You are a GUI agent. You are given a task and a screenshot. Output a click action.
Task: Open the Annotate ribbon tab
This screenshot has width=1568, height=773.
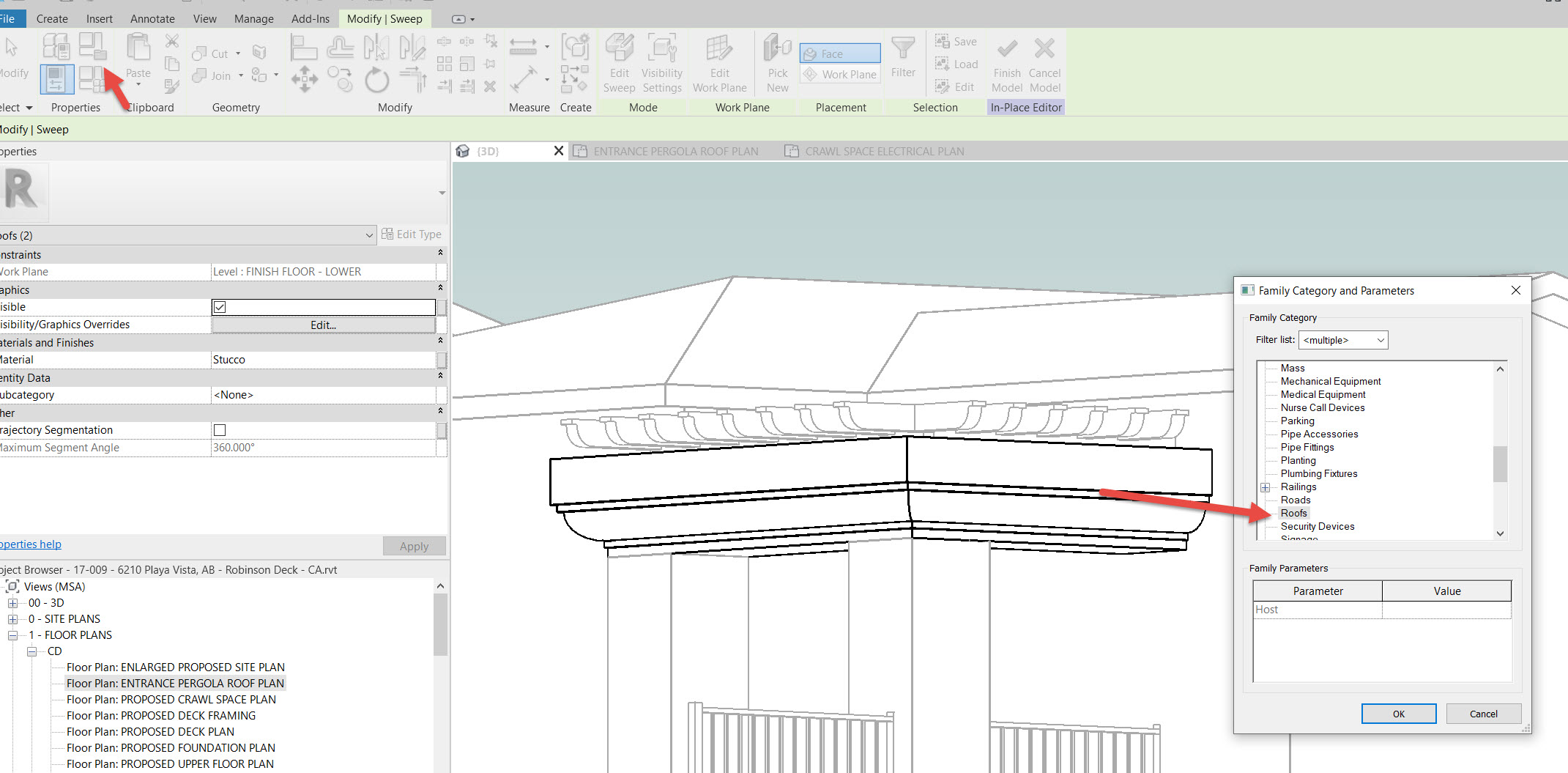coord(152,18)
